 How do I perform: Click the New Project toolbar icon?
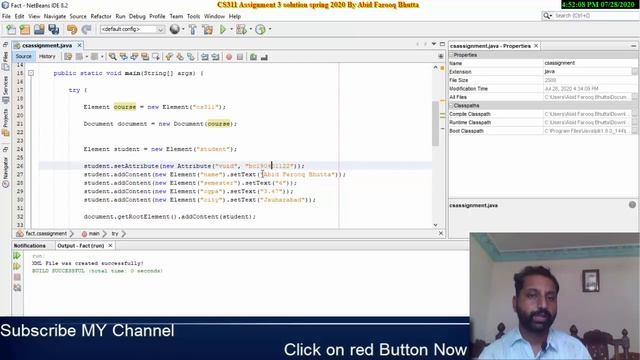[25, 29]
